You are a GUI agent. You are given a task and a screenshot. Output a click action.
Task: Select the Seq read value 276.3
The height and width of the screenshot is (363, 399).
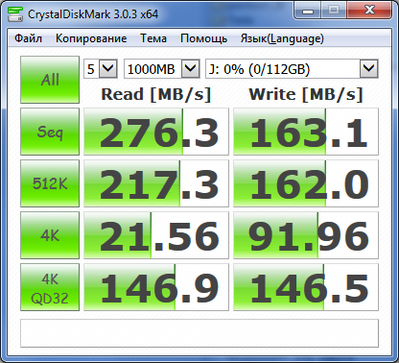pyautogui.click(x=156, y=132)
